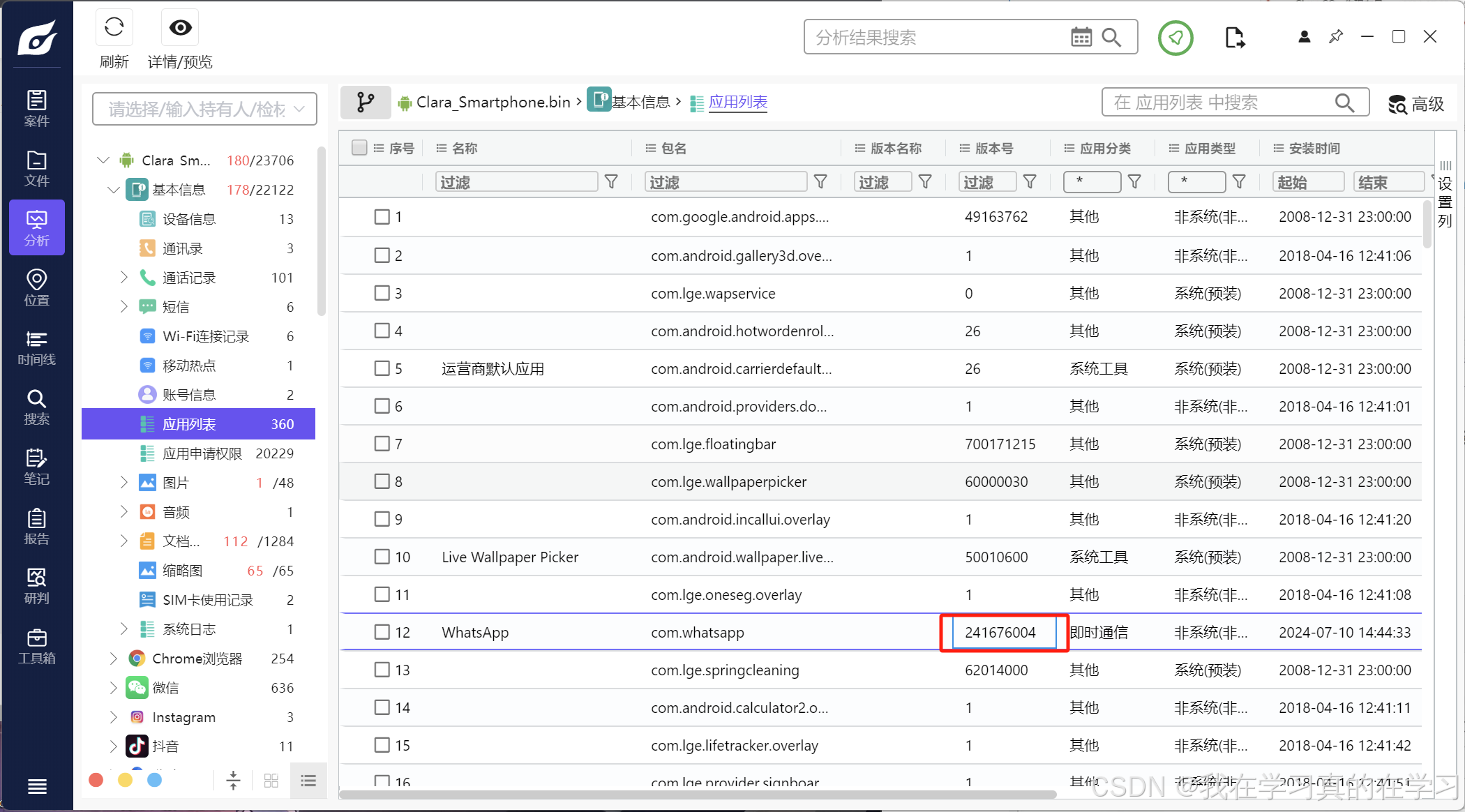
Task: Select 应用申请权限 in the tree
Action: (x=202, y=453)
